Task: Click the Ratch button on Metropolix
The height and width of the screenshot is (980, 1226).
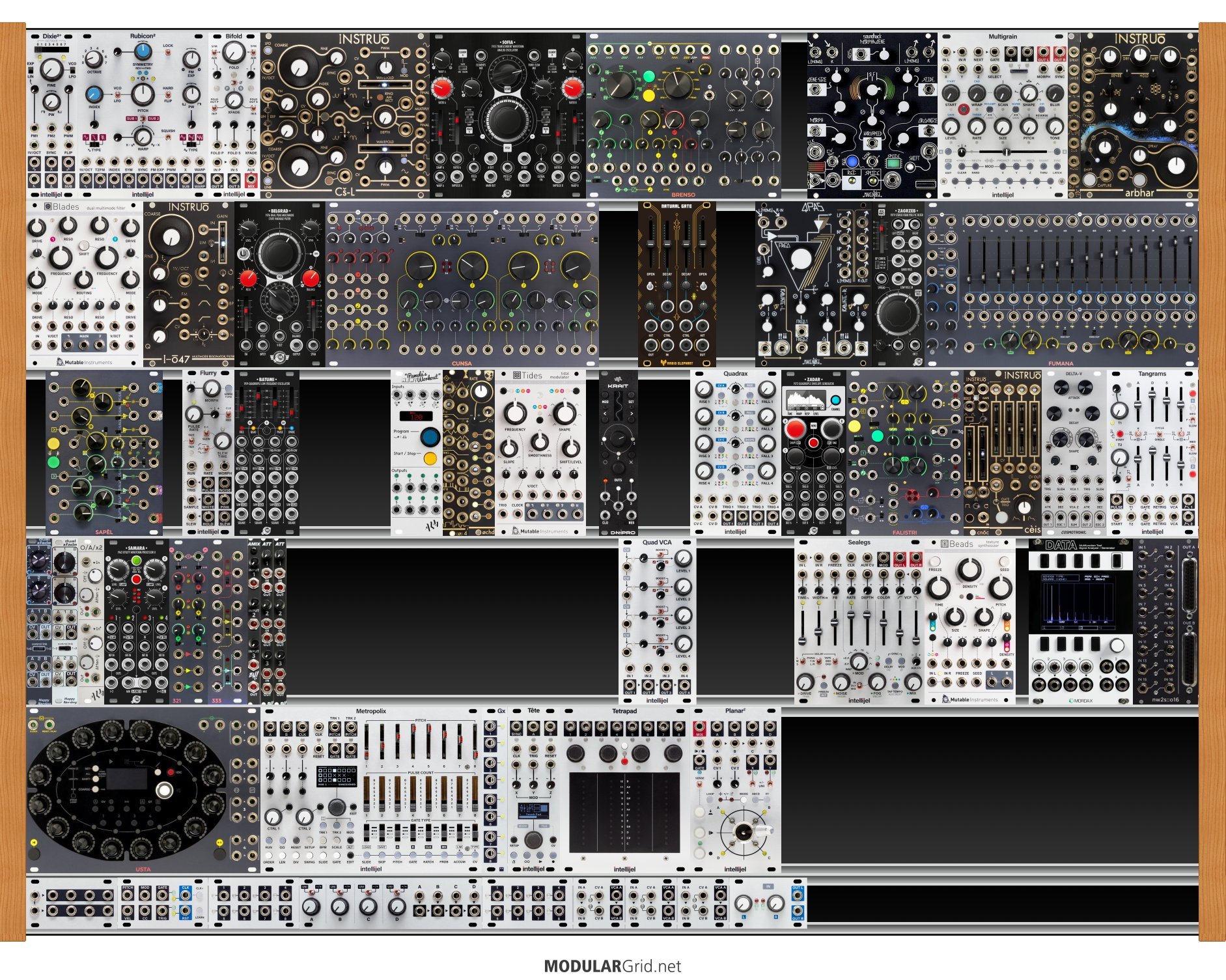Action: point(428,855)
